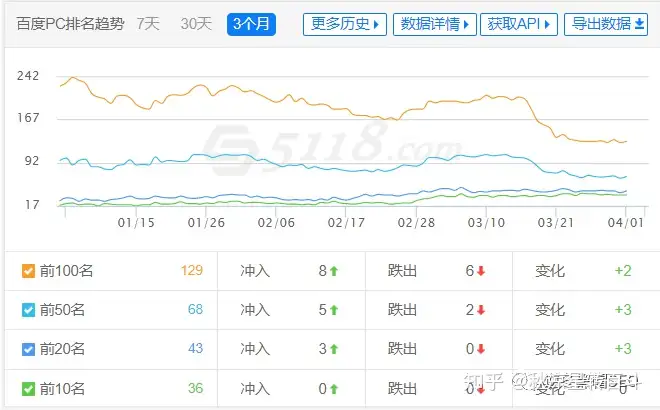
Task: Toggle the 前100名 orange checkbox
Action: coord(28,271)
